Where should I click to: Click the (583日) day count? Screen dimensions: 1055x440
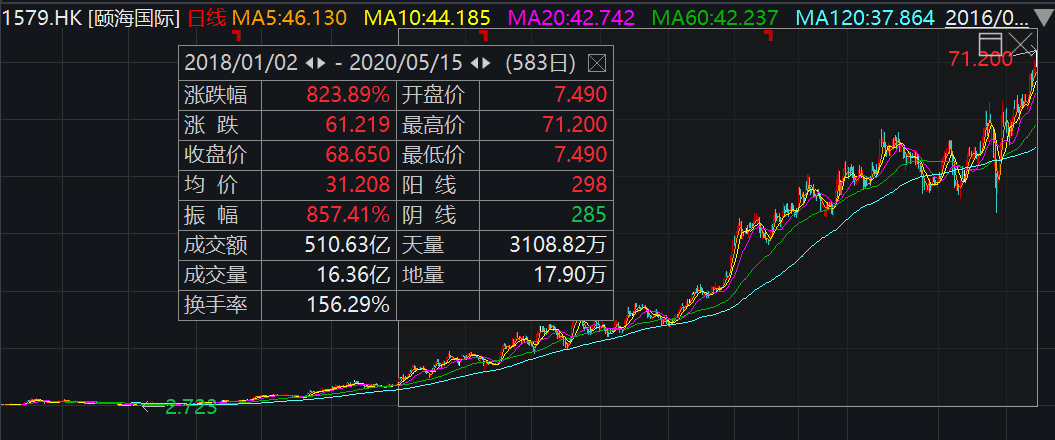(x=540, y=64)
